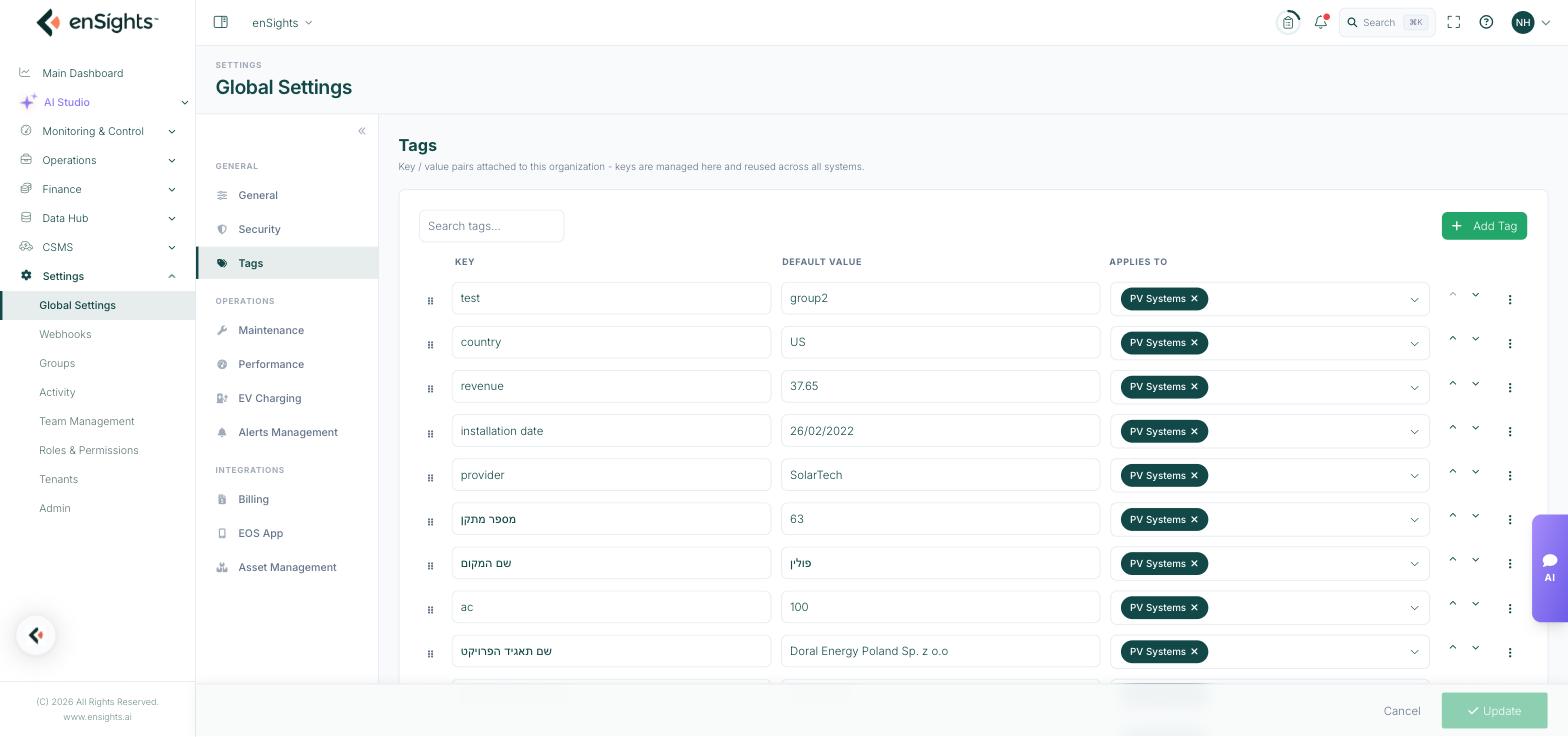Grab the drag handle of the revenue tag
The width and height of the screenshot is (1568, 737).
(430, 389)
